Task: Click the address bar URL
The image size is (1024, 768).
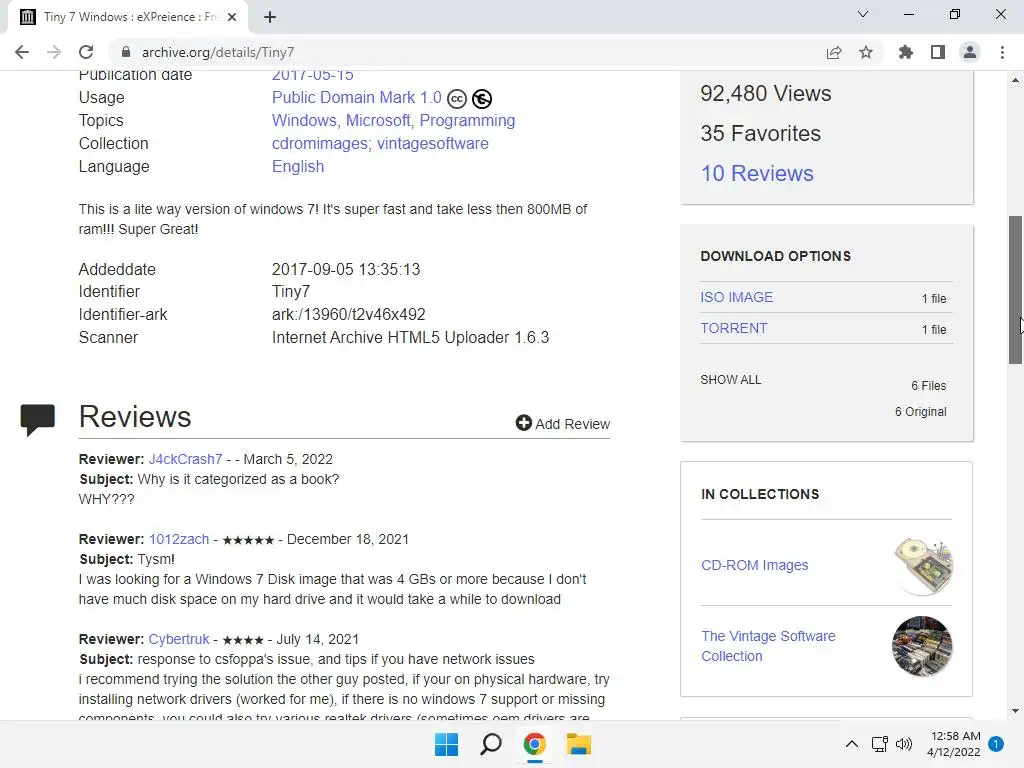Action: 217,52
